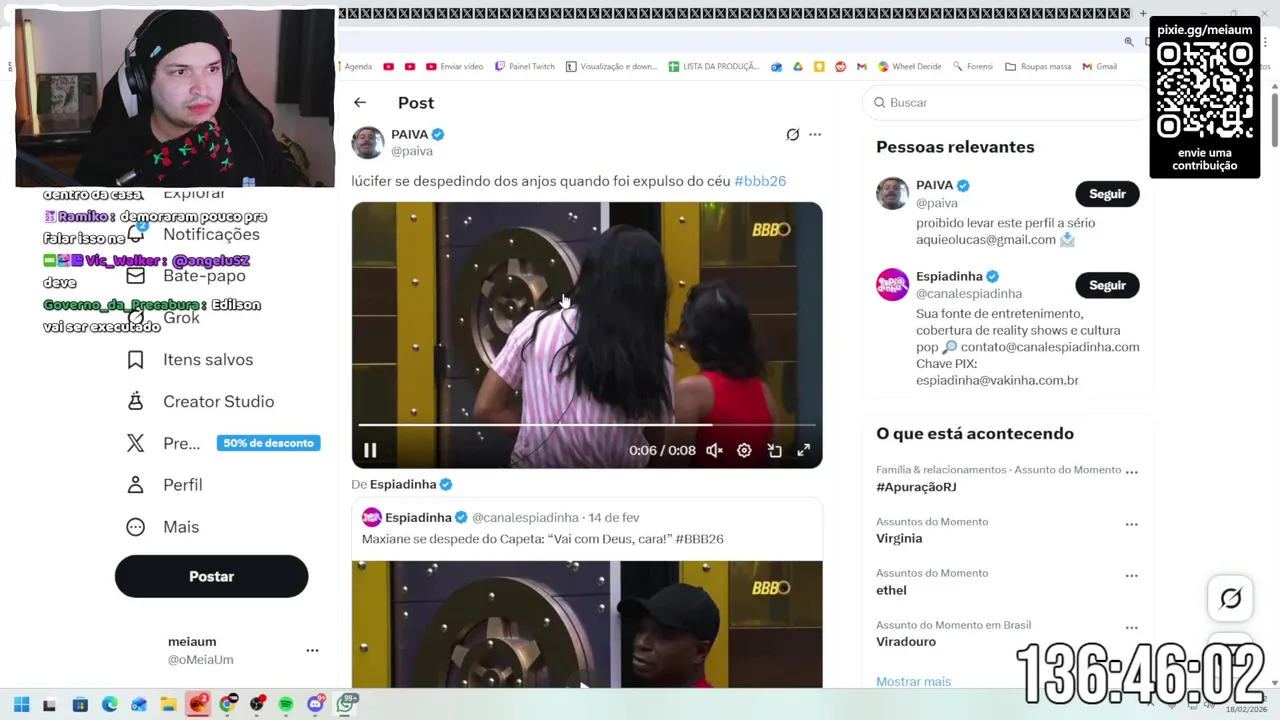The image size is (1280, 720).
Task: Open the Wheel Decide bookmark
Action: (x=910, y=67)
